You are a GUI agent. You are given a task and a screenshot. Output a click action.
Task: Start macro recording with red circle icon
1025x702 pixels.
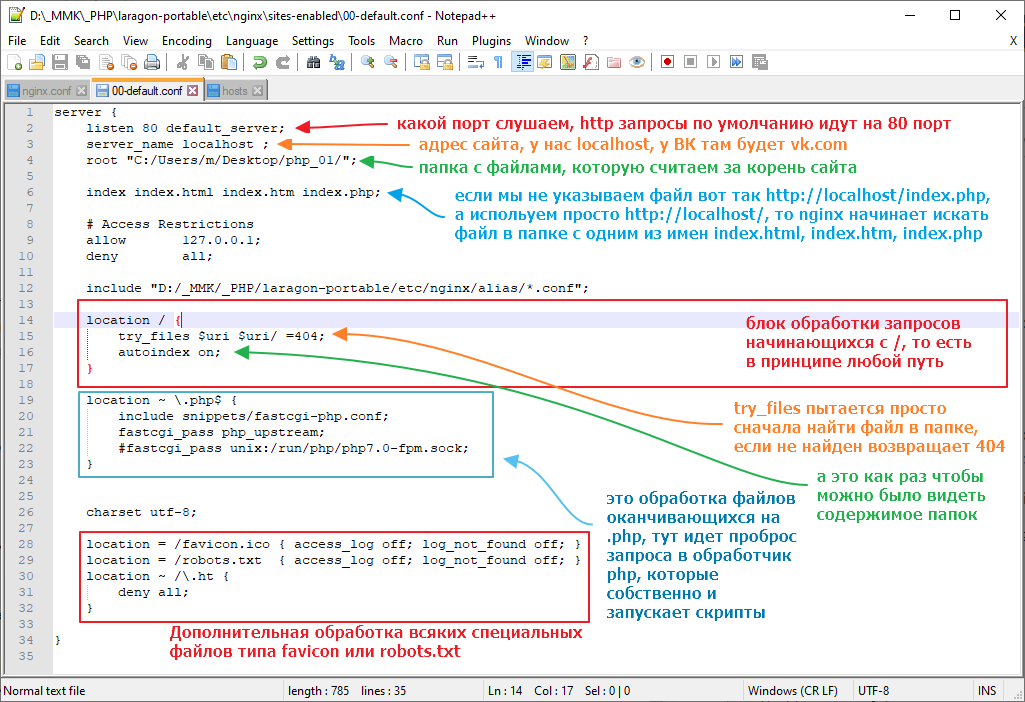[667, 62]
